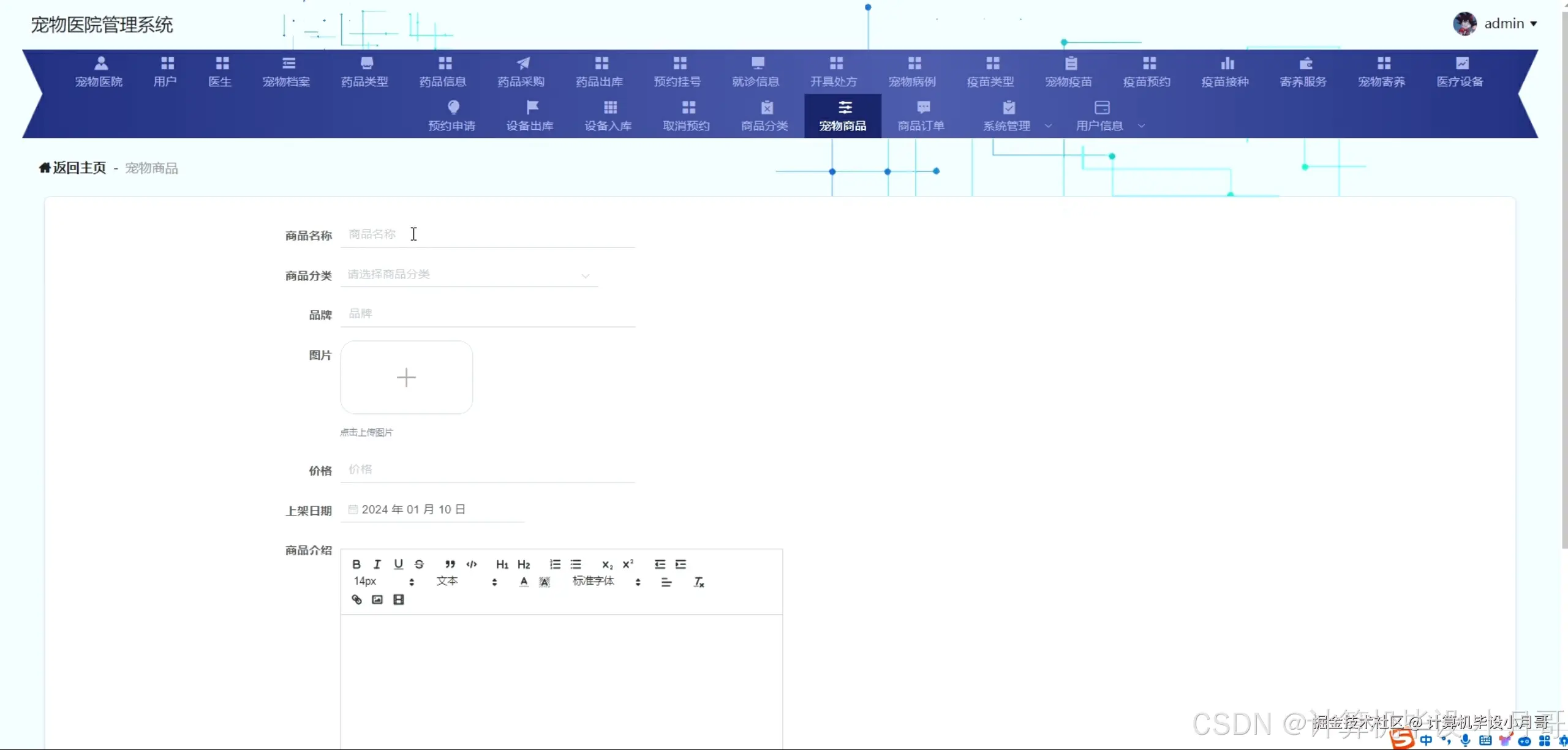Open the 商品分类 selection dropdown
The image size is (1568, 750).
469,275
